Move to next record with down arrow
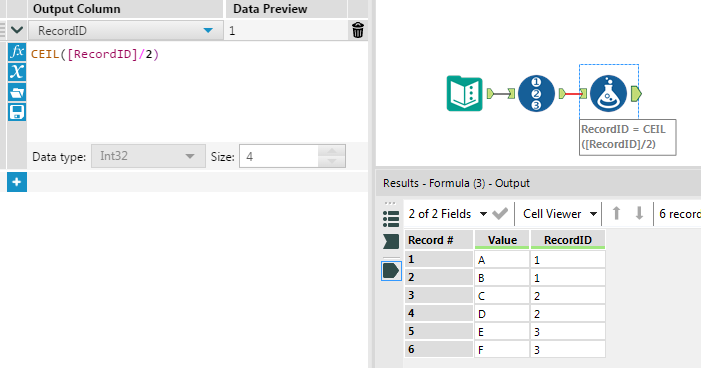Screen dimensions: 701x368 (x=639, y=213)
